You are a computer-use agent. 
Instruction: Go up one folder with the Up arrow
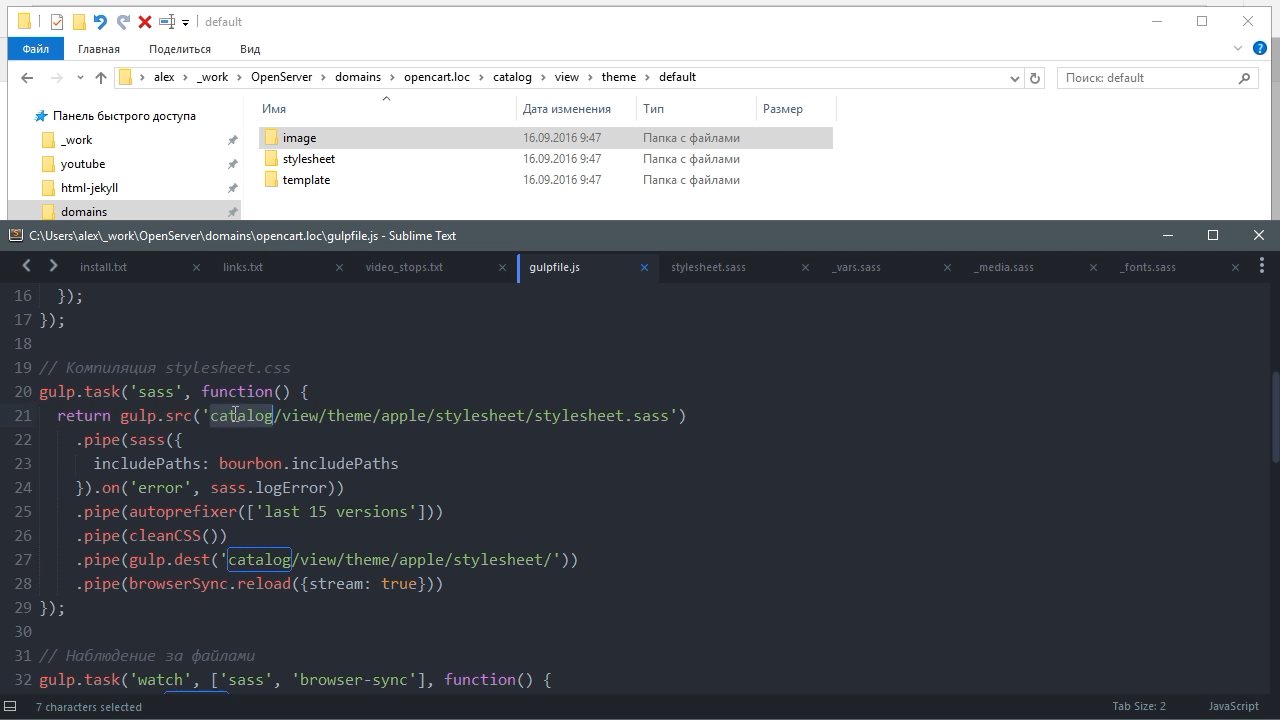[100, 78]
